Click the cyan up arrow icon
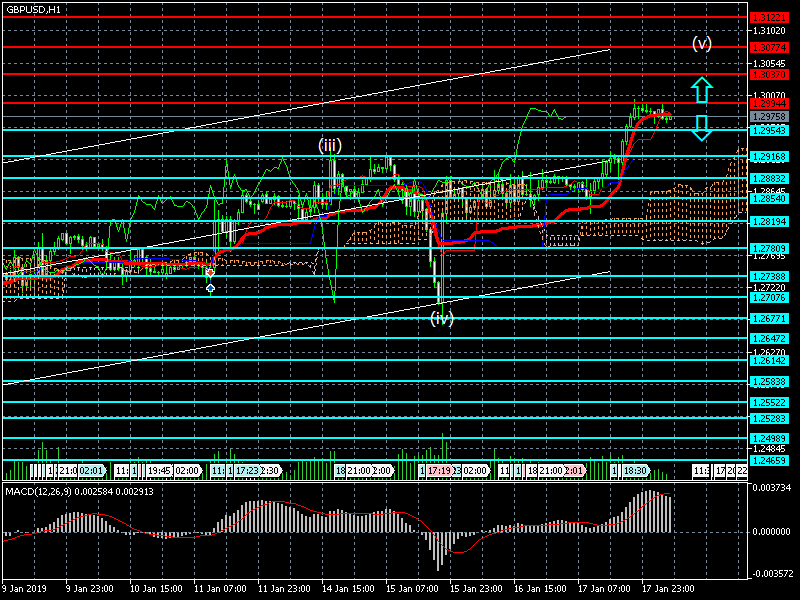 pos(702,91)
